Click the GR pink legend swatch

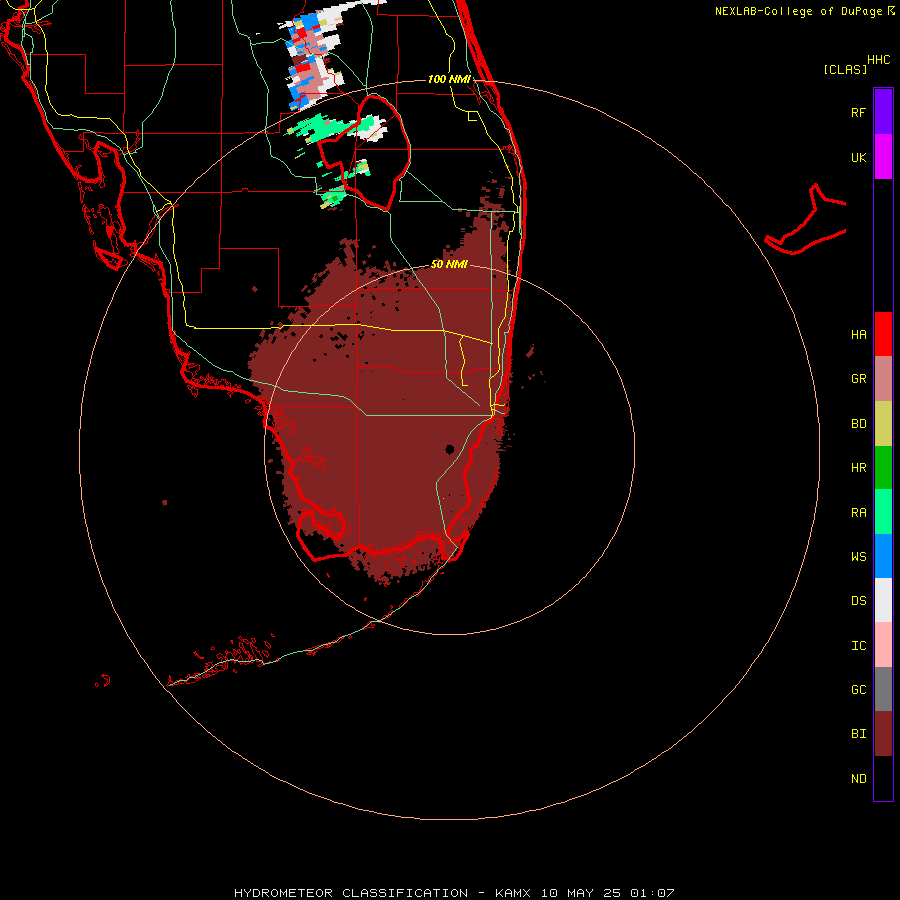(x=883, y=379)
